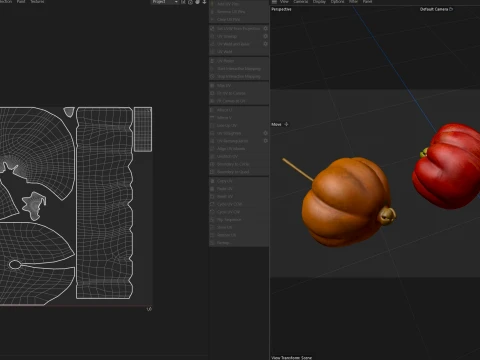Image resolution: width=480 pixels, height=360 pixels.
Task: Select the pumpkin's long stem
Action: 298,170
